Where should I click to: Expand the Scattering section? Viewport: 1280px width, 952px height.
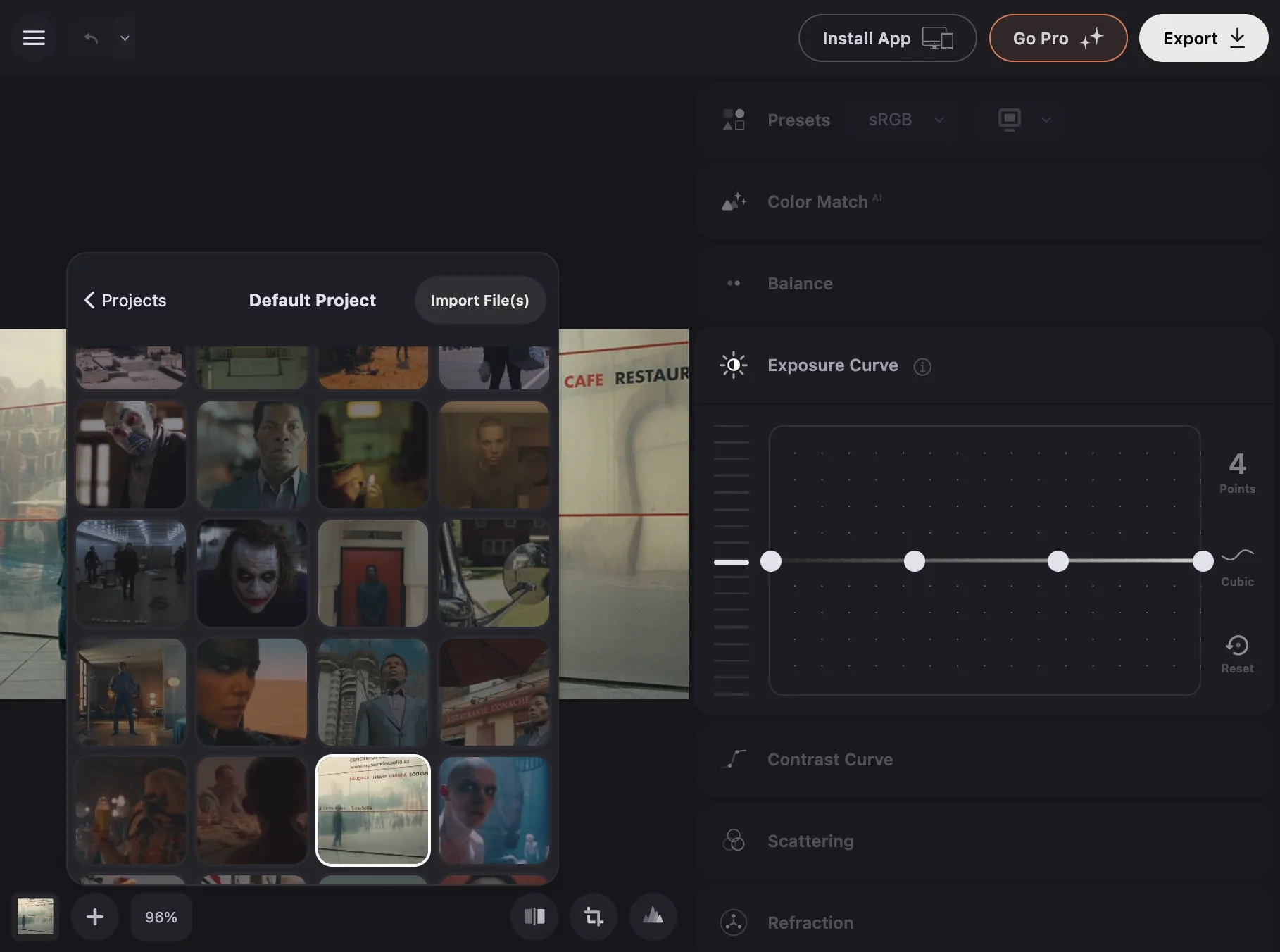point(984,841)
